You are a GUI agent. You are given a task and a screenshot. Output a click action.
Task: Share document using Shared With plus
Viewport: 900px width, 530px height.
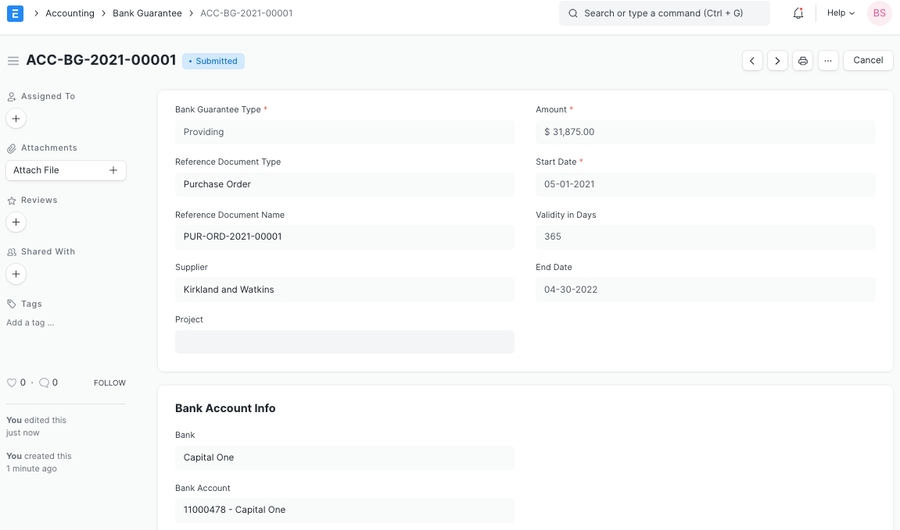click(x=16, y=274)
